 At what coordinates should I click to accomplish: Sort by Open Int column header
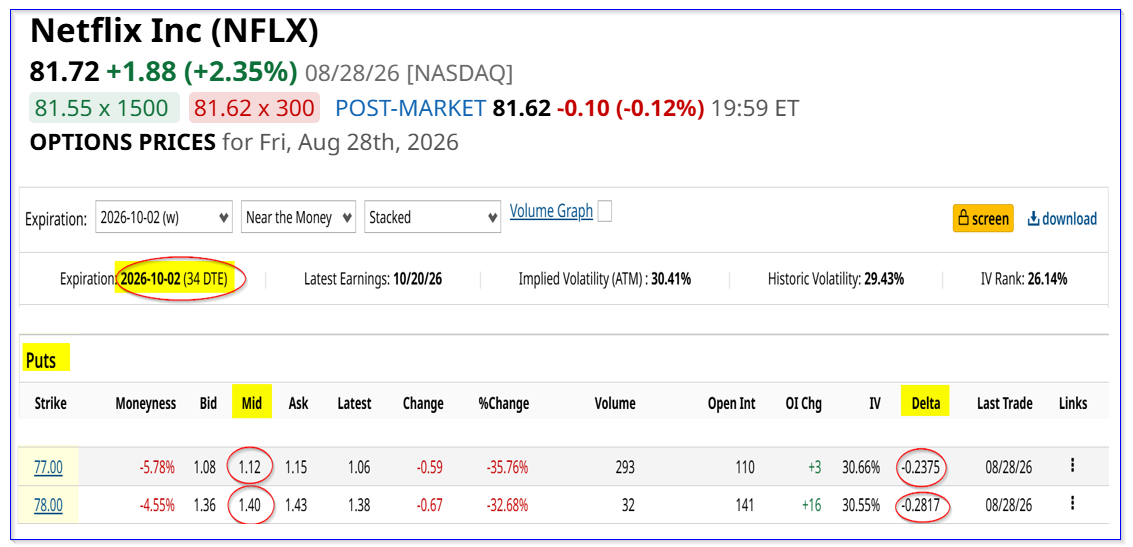[x=731, y=403]
